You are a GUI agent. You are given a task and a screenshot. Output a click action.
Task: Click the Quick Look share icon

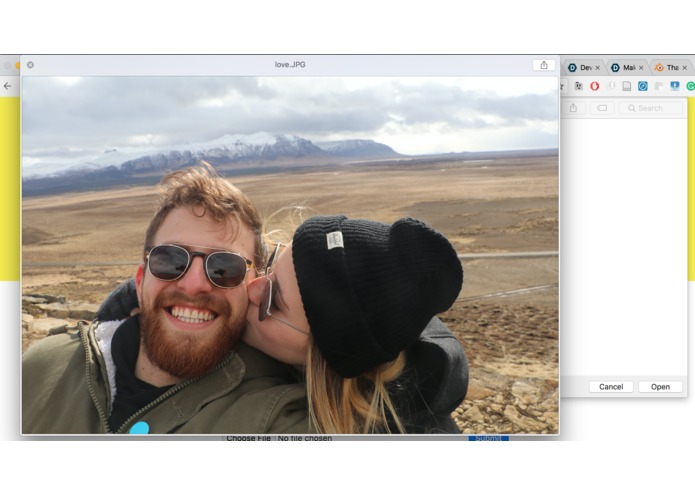pyautogui.click(x=544, y=65)
